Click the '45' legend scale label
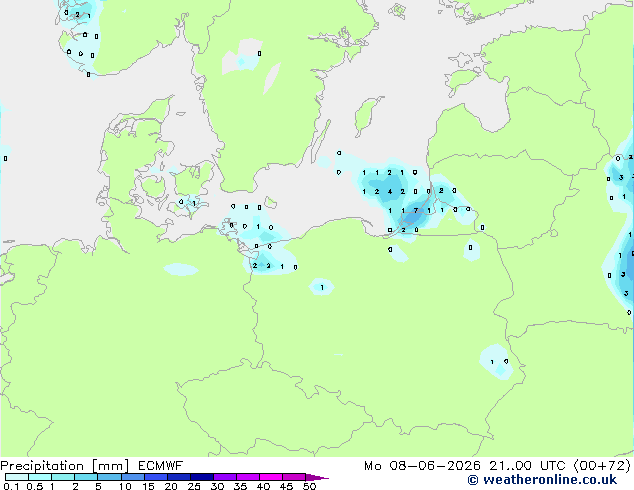 [287, 486]
